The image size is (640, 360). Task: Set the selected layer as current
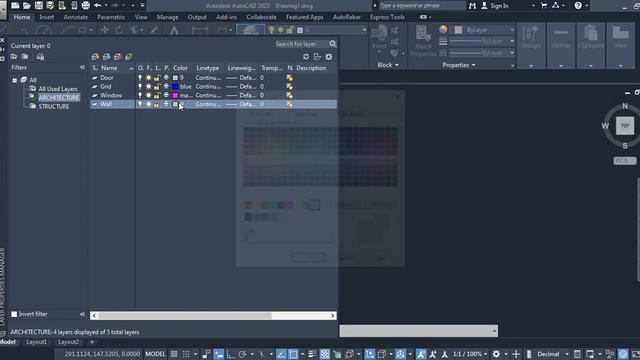pos(129,57)
